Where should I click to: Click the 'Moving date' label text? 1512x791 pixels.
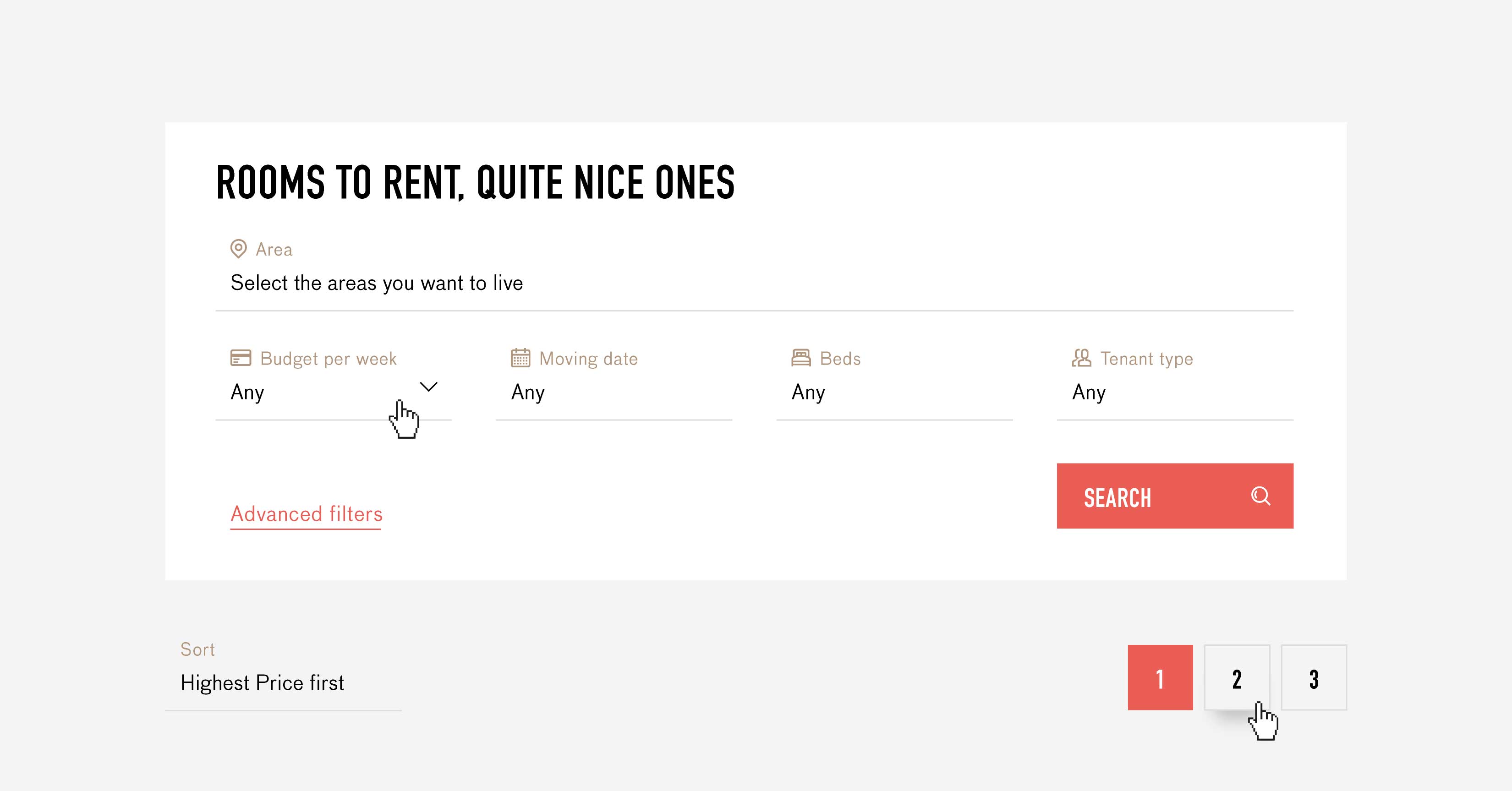[x=588, y=359]
